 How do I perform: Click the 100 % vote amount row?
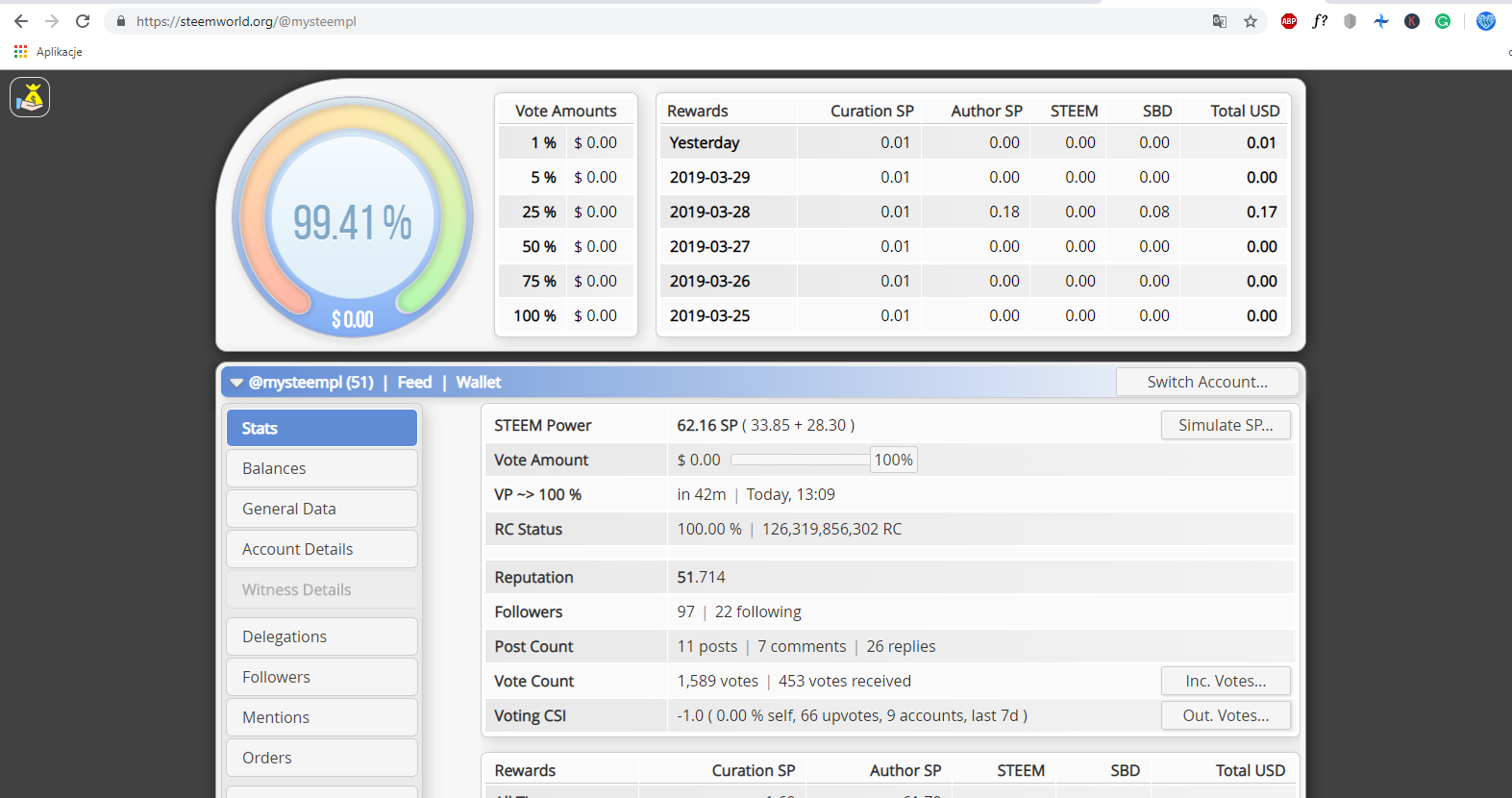(566, 315)
